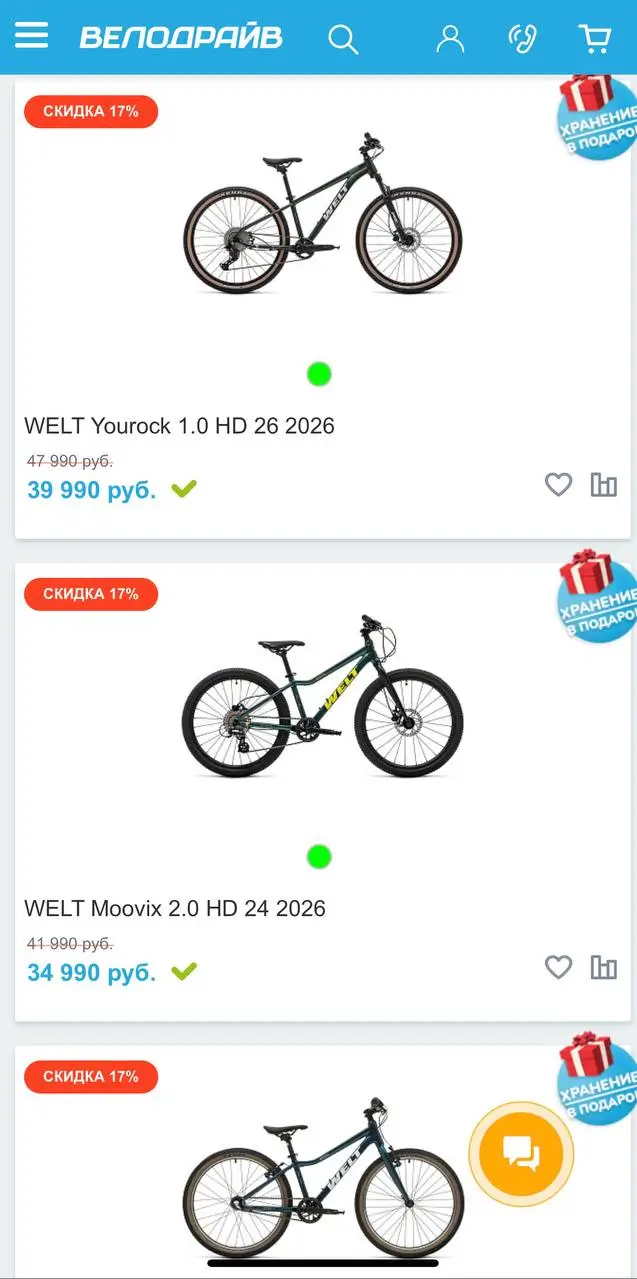
Task: Open the third bike's product image
Action: coord(322,1178)
